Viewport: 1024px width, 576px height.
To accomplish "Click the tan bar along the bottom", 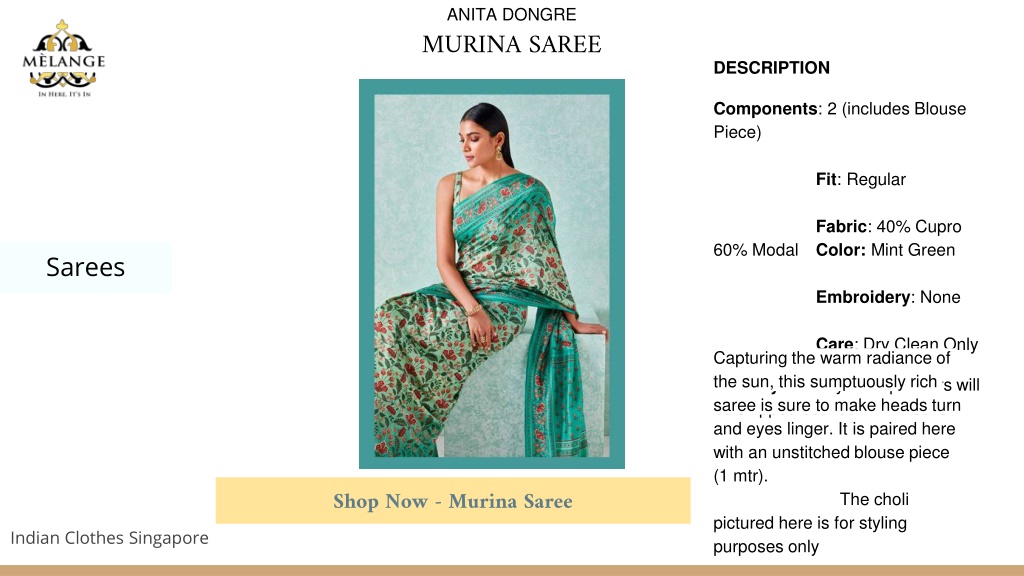I will (x=512, y=571).
